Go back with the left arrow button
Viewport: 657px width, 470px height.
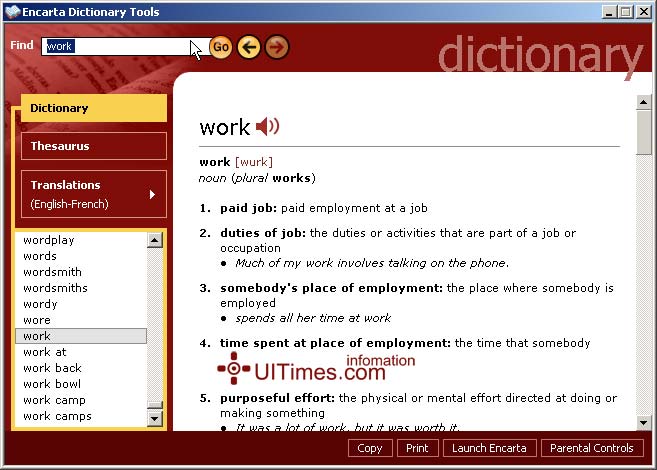(249, 47)
